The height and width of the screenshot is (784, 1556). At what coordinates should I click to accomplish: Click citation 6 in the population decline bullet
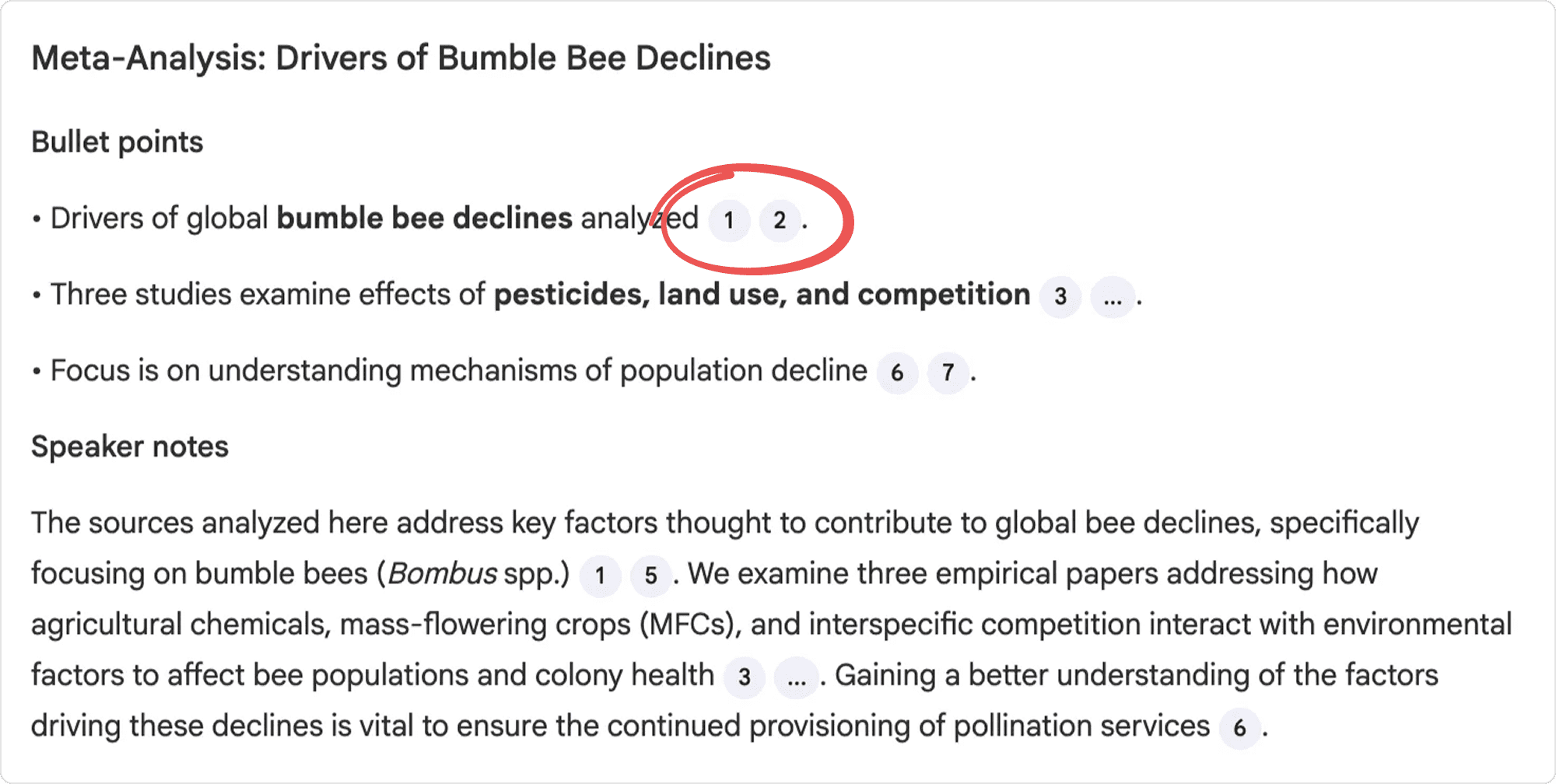click(897, 373)
